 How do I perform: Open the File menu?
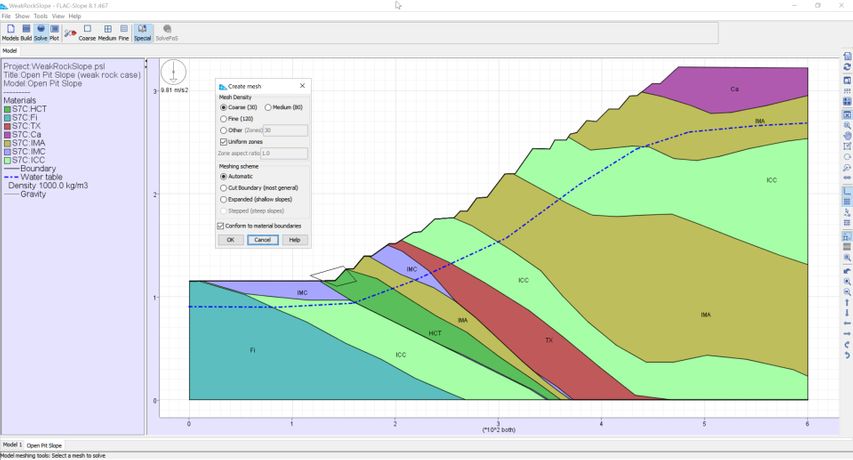(6, 16)
